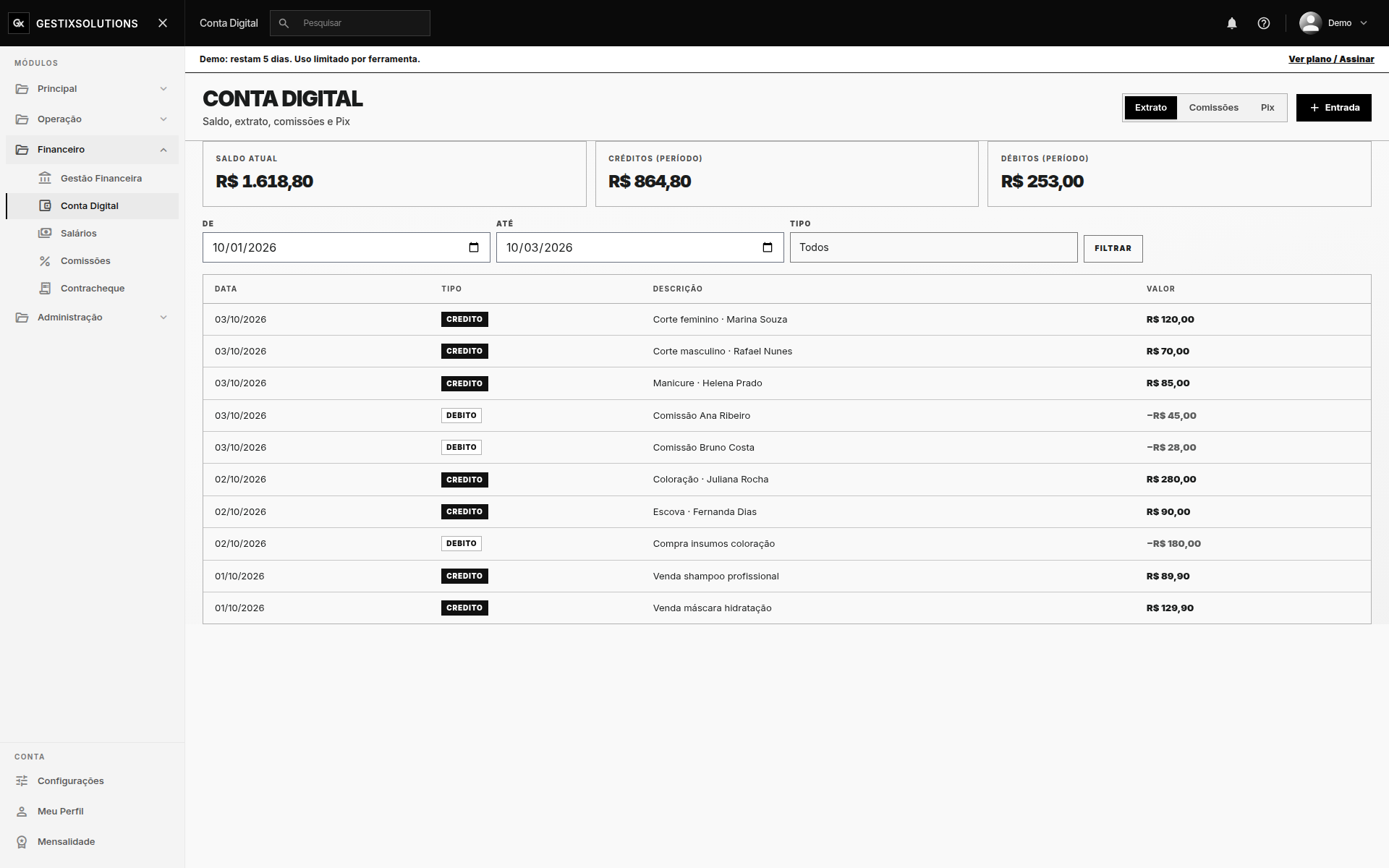Switch to the Comissões tab
The height and width of the screenshot is (868, 1389).
coord(1214,108)
